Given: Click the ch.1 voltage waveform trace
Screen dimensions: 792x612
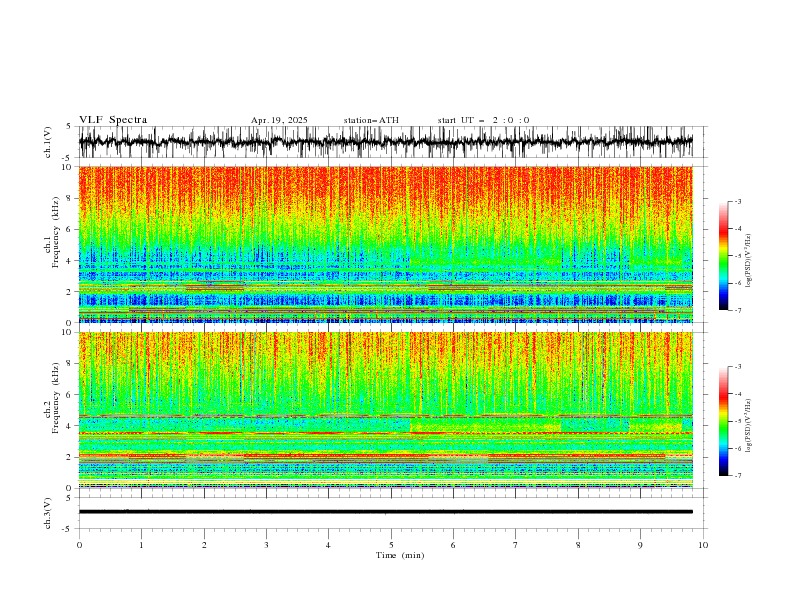Looking at the screenshot, I should coord(385,142).
